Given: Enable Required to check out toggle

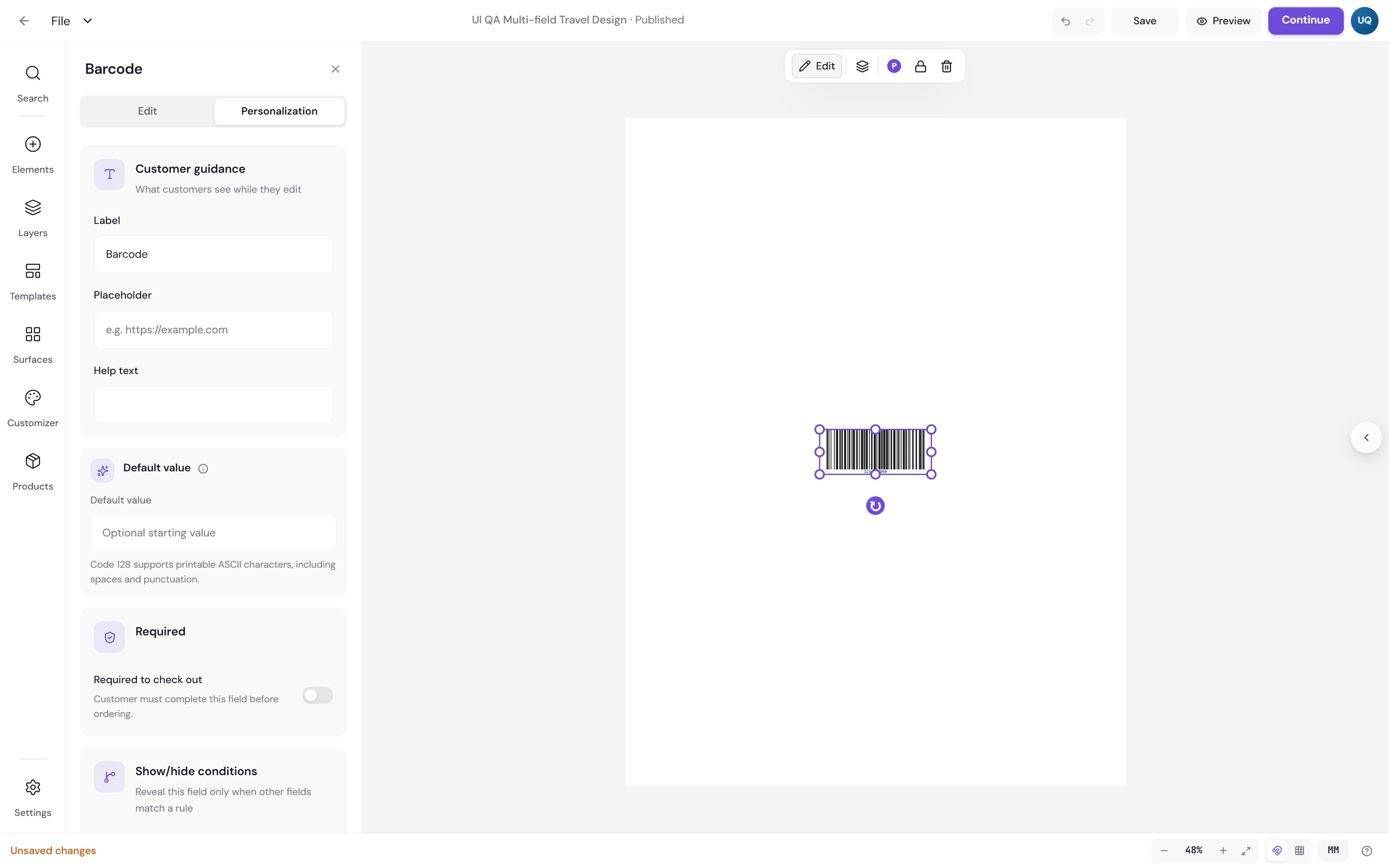Looking at the screenshot, I should click(317, 695).
